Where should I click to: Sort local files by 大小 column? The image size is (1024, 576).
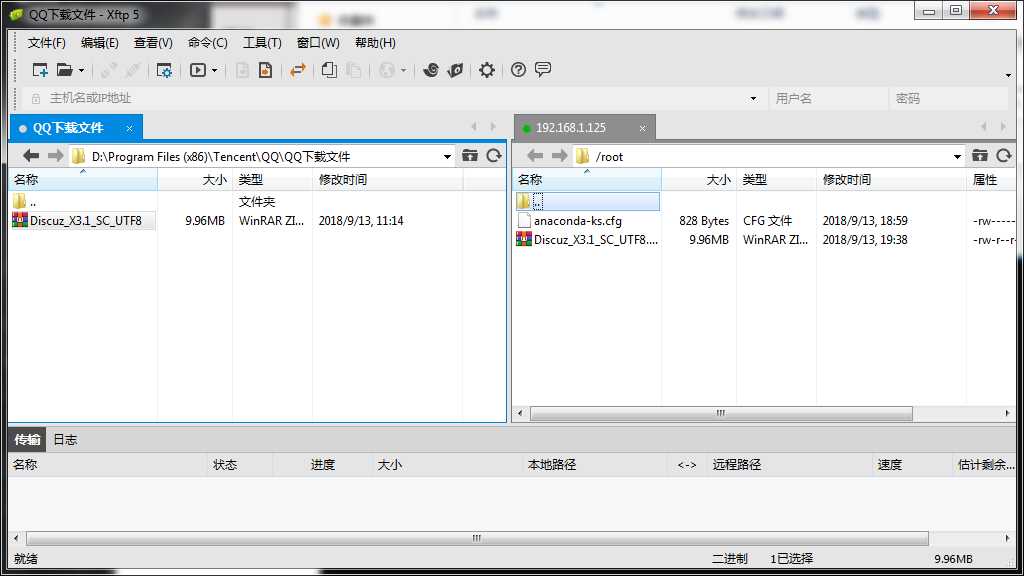tap(195, 180)
